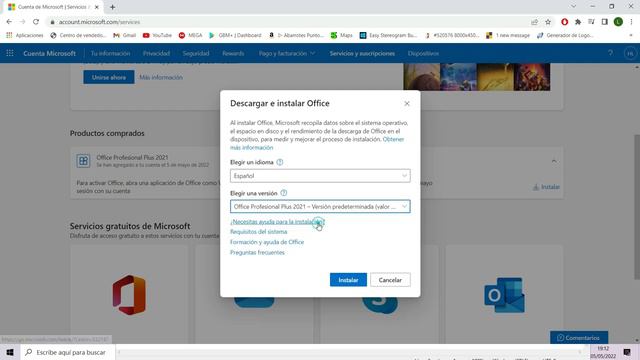Viewport: 640px width, 360px height.
Task: Open the Aplicaciones bookmark
Action: tap(25, 36)
